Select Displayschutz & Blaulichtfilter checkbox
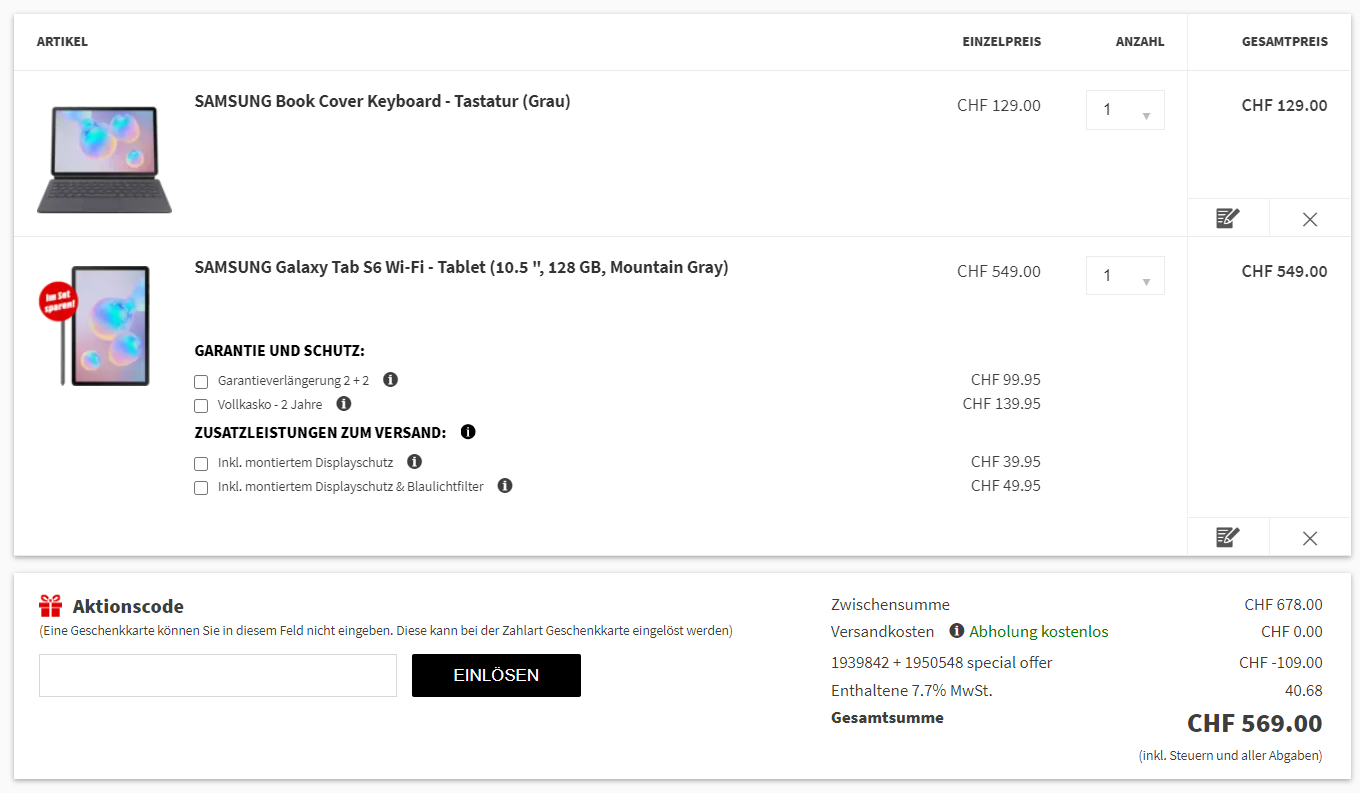Image resolution: width=1360 pixels, height=793 pixels. point(201,488)
